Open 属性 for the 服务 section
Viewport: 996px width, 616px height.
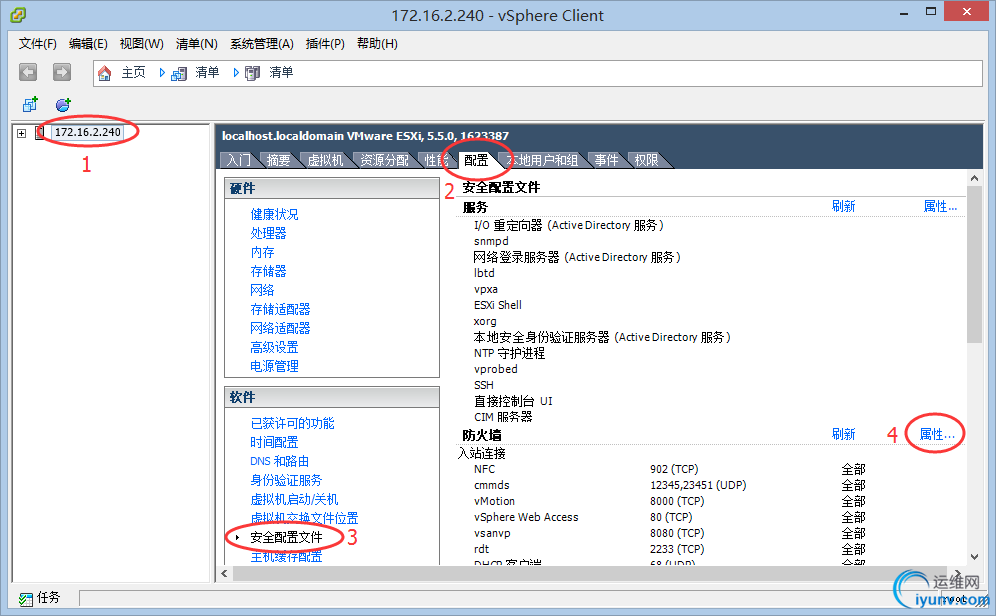click(939, 206)
